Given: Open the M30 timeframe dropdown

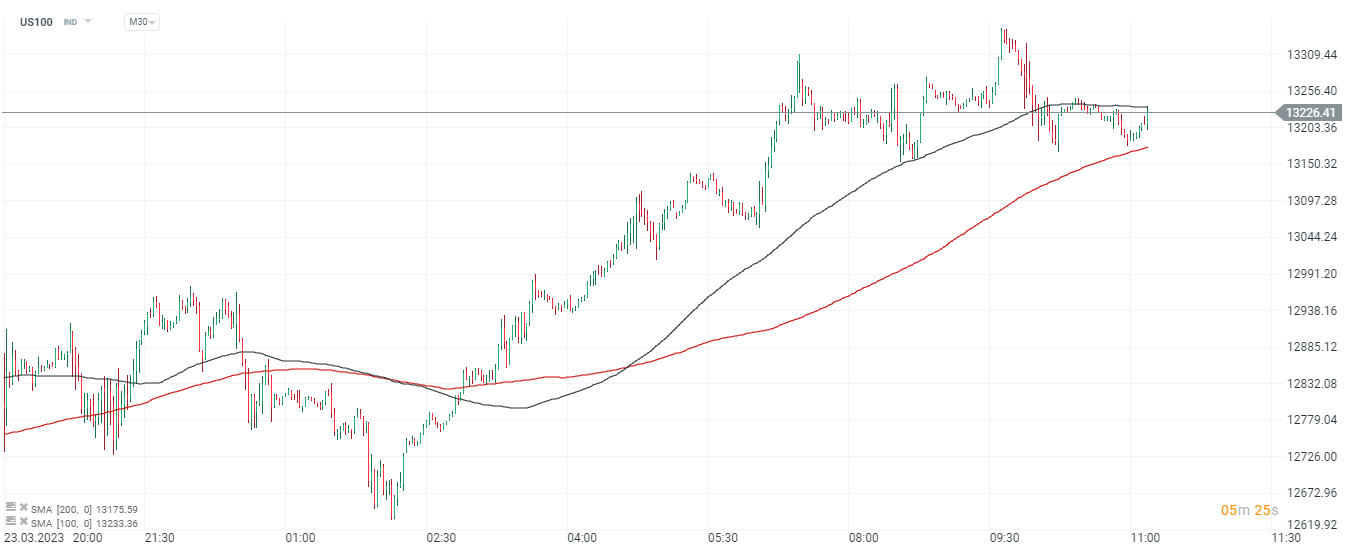Looking at the screenshot, I should point(141,21).
